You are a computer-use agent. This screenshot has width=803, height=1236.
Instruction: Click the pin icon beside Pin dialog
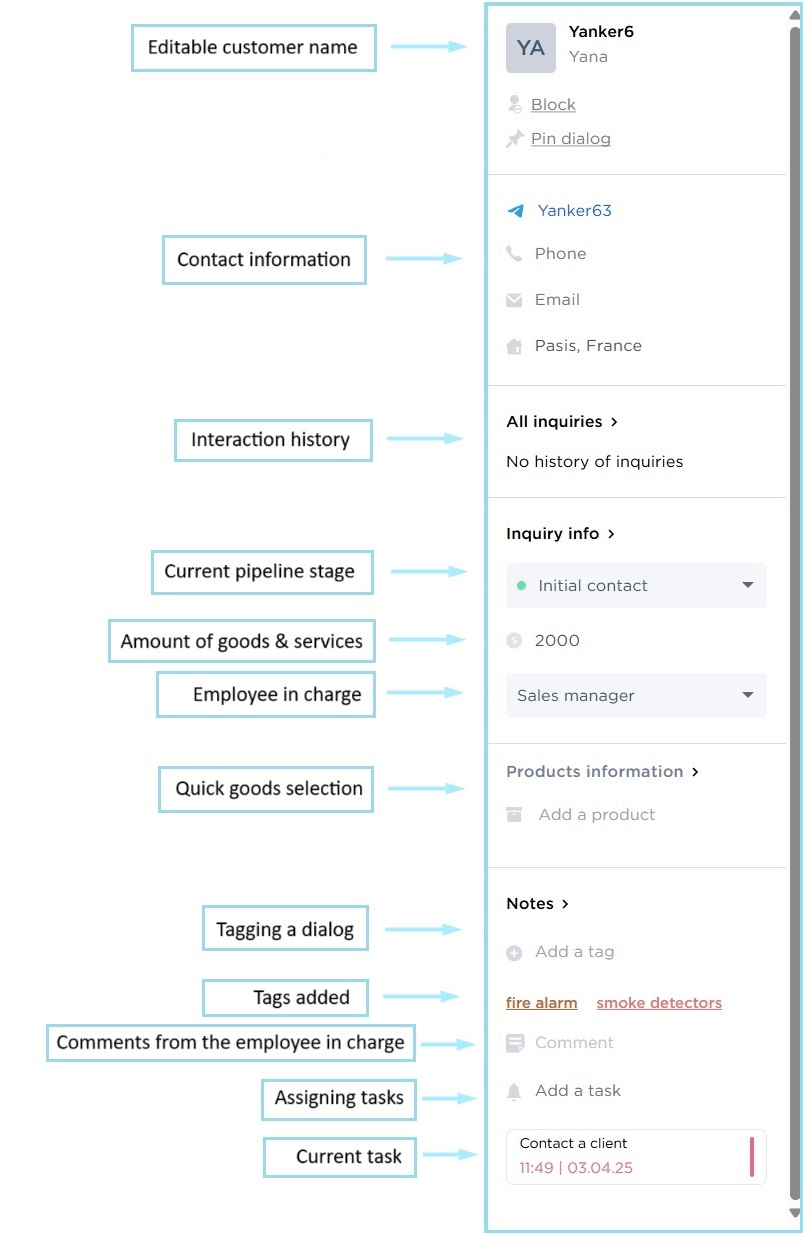point(514,139)
